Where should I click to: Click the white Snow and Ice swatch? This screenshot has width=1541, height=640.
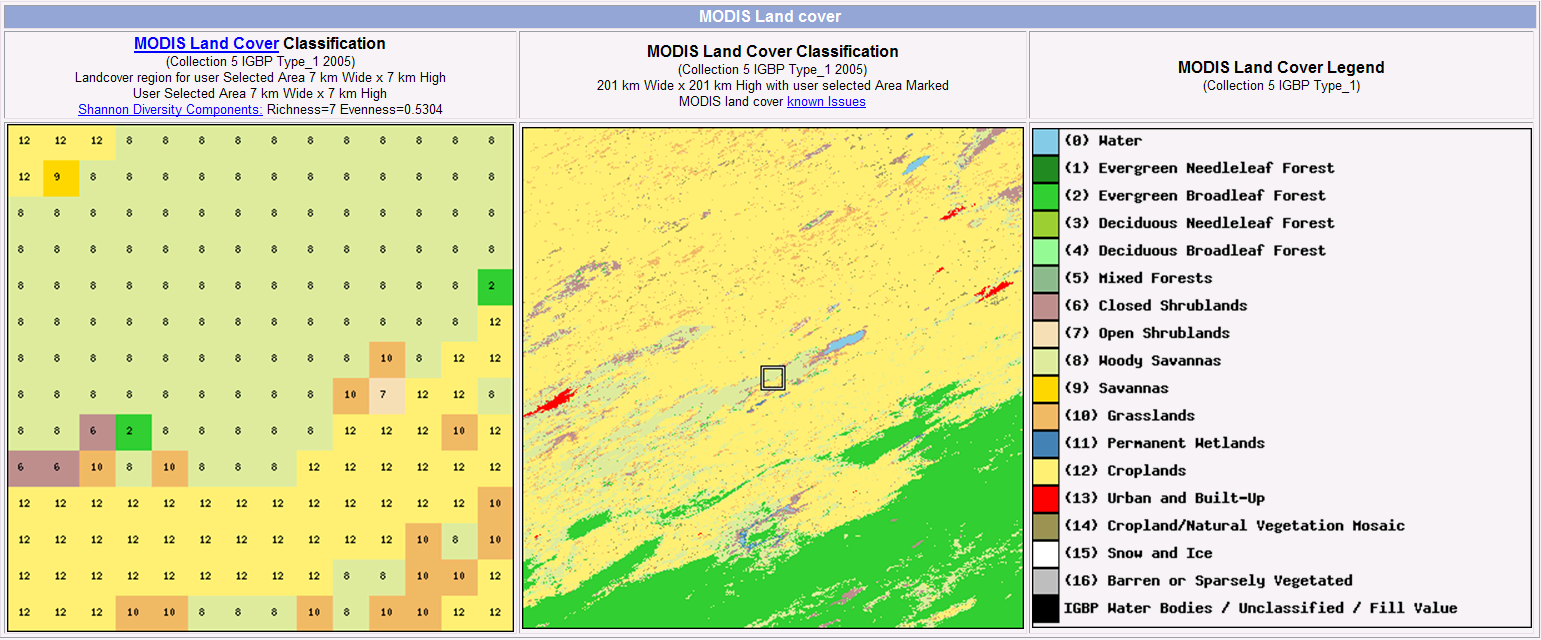(x=1045, y=554)
